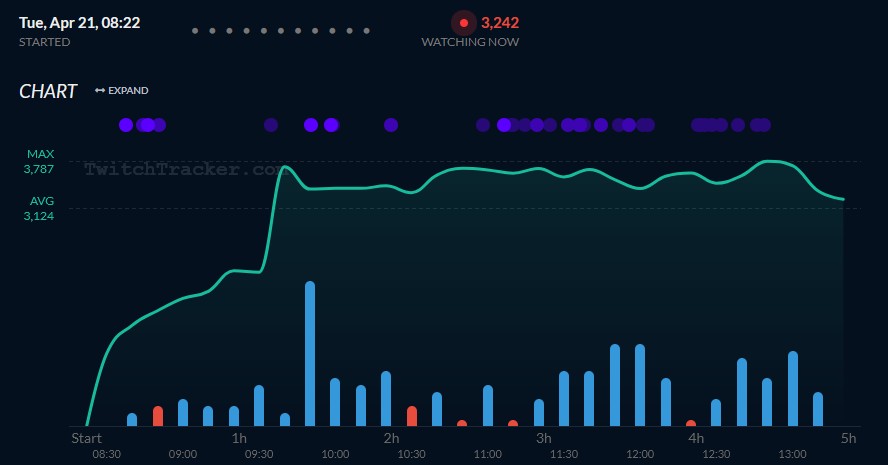
Task: Select the max viewers value 3,787
Action: click(39, 169)
